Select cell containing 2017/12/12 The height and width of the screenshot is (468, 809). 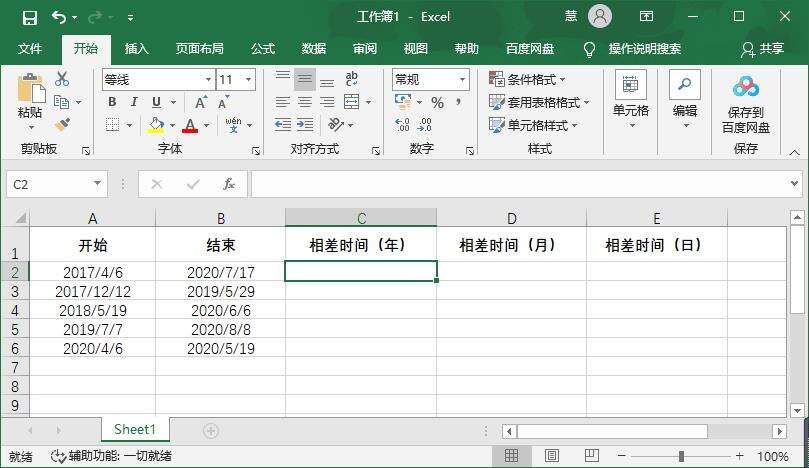tap(93, 292)
